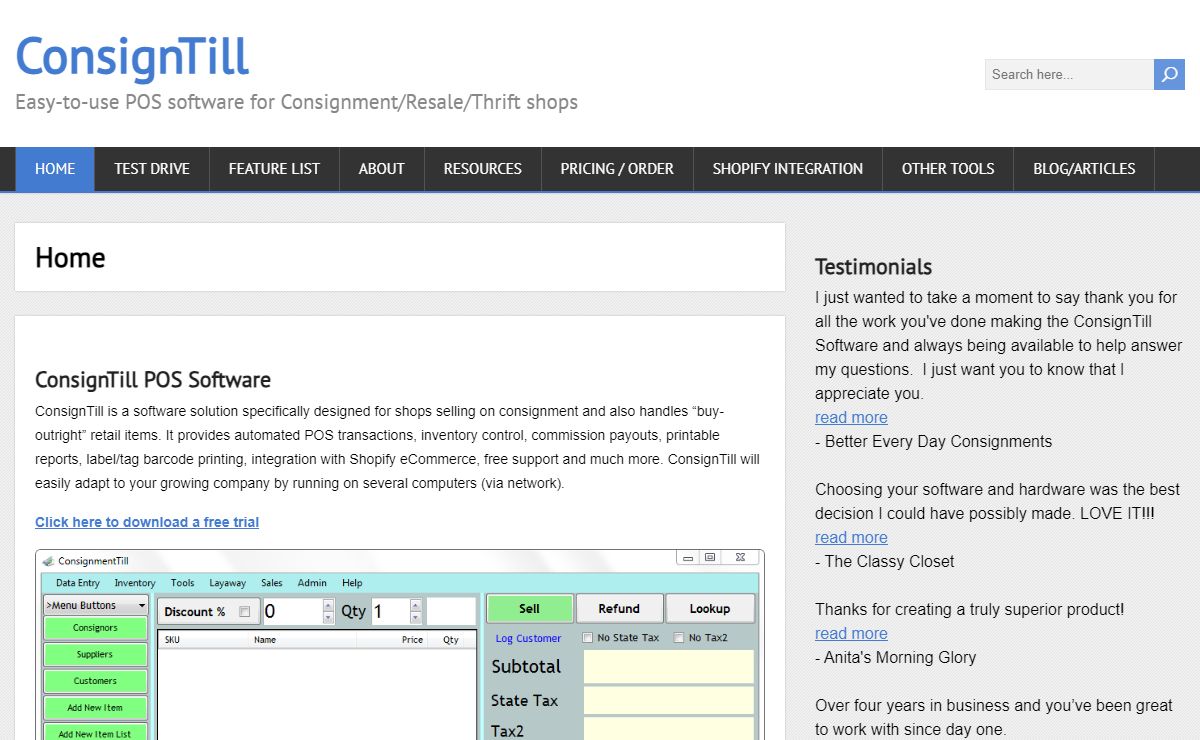This screenshot has height=740, width=1200.
Task: Toggle the No State Tax checkbox
Action: pos(588,638)
